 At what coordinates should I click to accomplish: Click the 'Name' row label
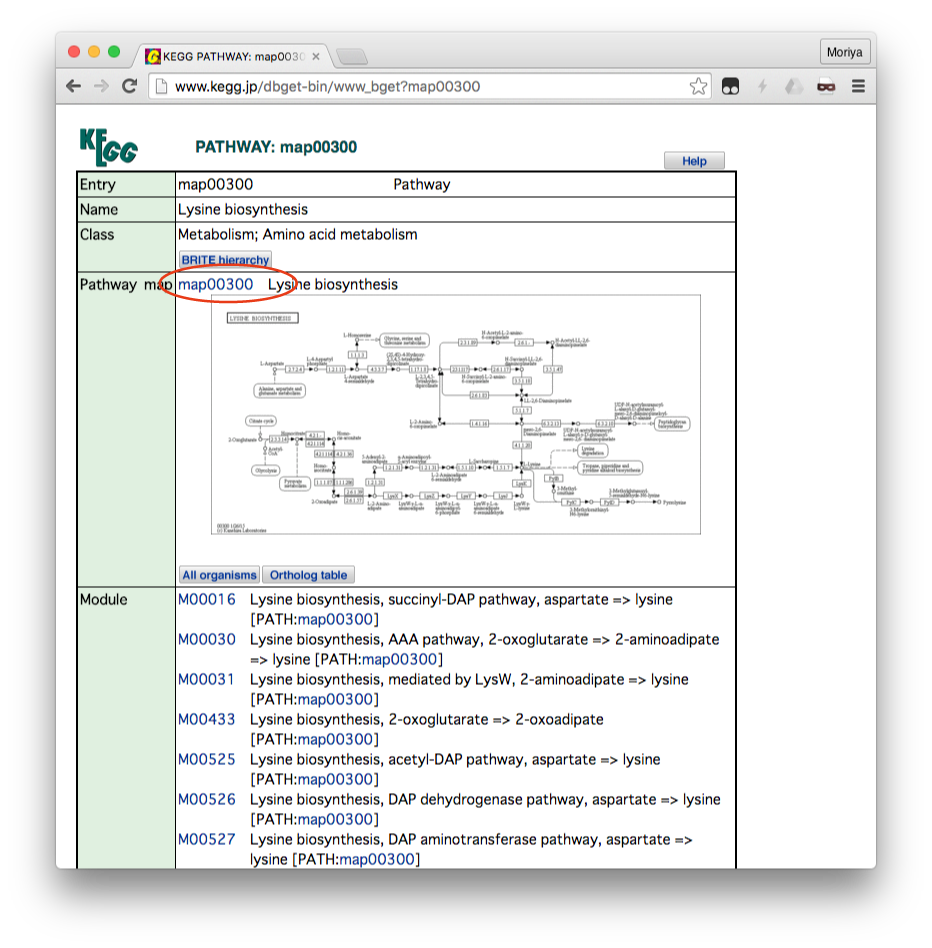[99, 209]
